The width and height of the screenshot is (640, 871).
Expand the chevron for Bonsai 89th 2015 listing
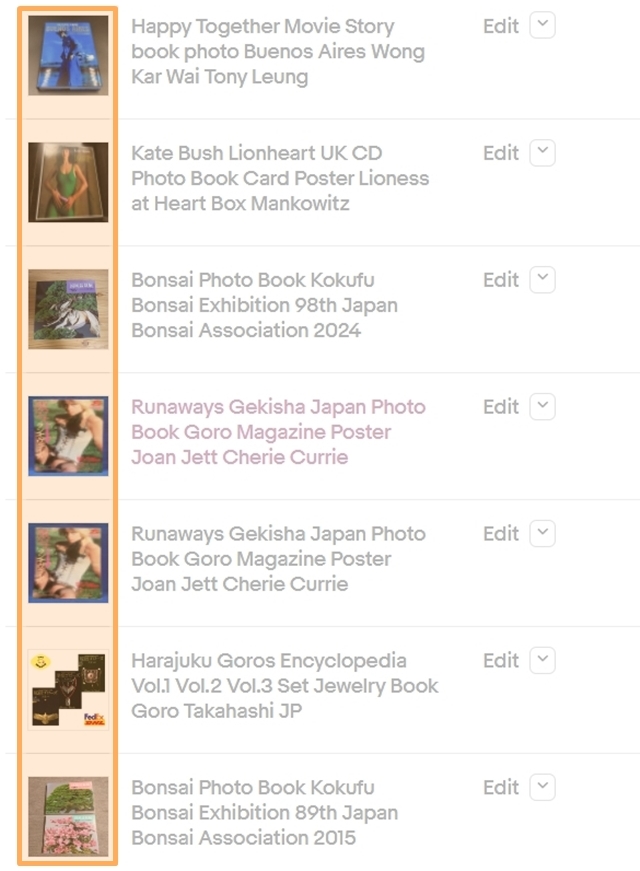[543, 787]
